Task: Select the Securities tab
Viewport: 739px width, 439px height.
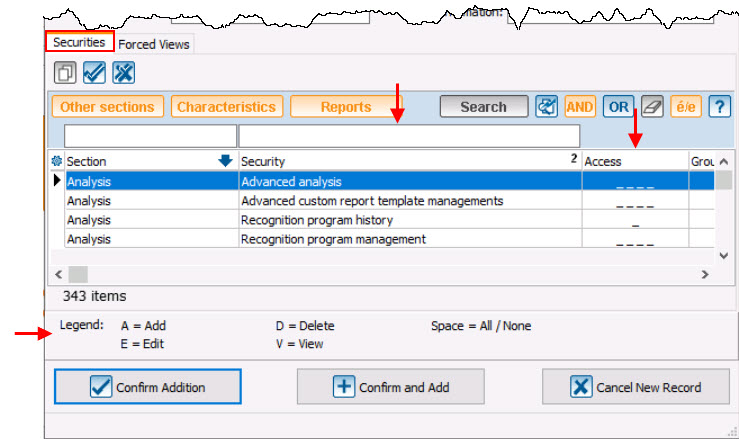Action: (x=79, y=42)
